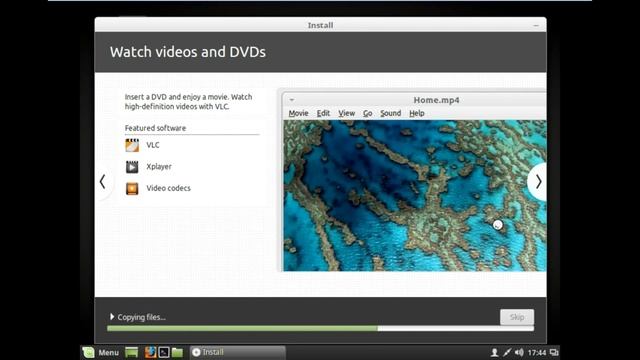Click the Menu label in panel

pos(109,353)
